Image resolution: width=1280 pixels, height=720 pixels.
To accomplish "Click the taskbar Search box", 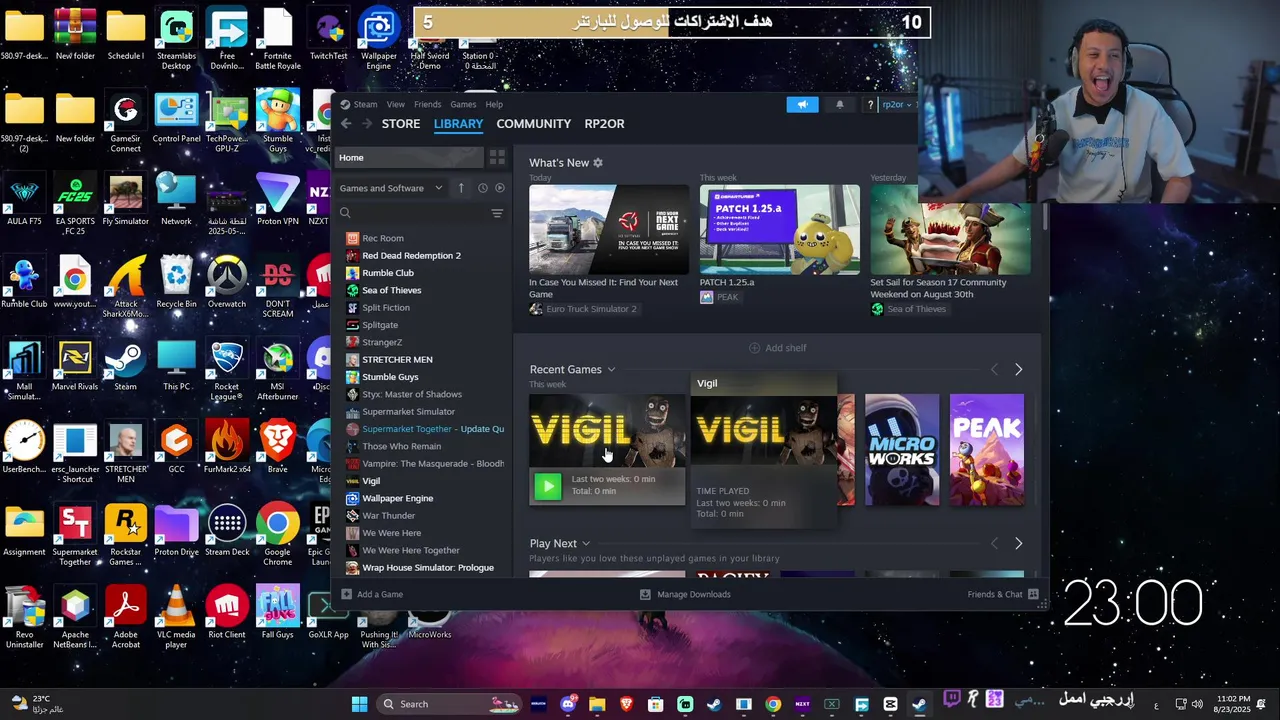I will (x=448, y=704).
